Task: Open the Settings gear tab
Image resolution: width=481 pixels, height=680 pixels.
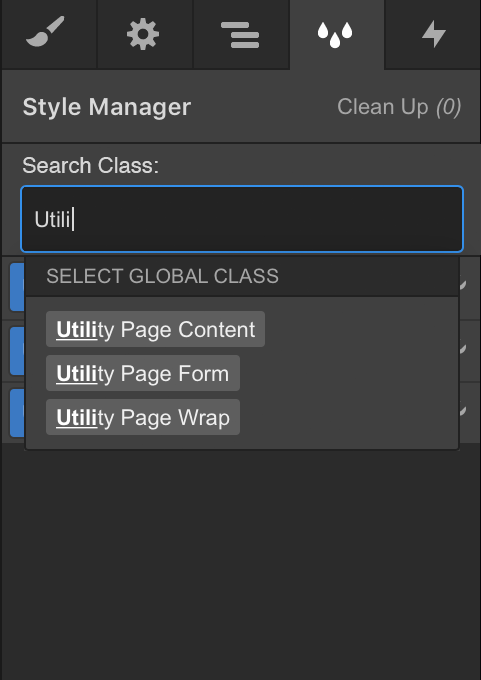Action: pos(144,34)
